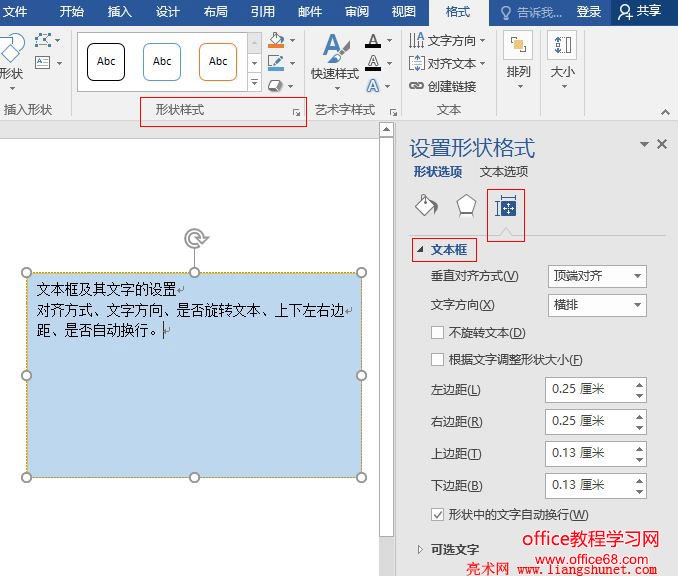Click the text fill A icon

[373, 40]
